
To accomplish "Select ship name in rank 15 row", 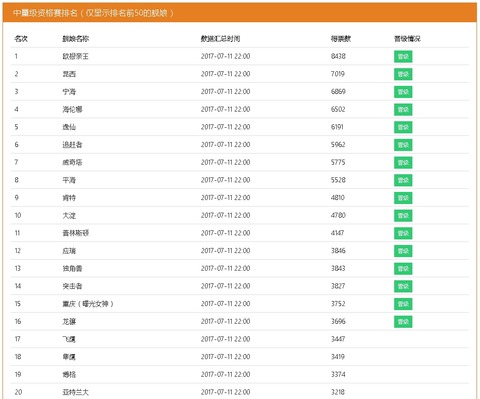I will (x=88, y=304).
